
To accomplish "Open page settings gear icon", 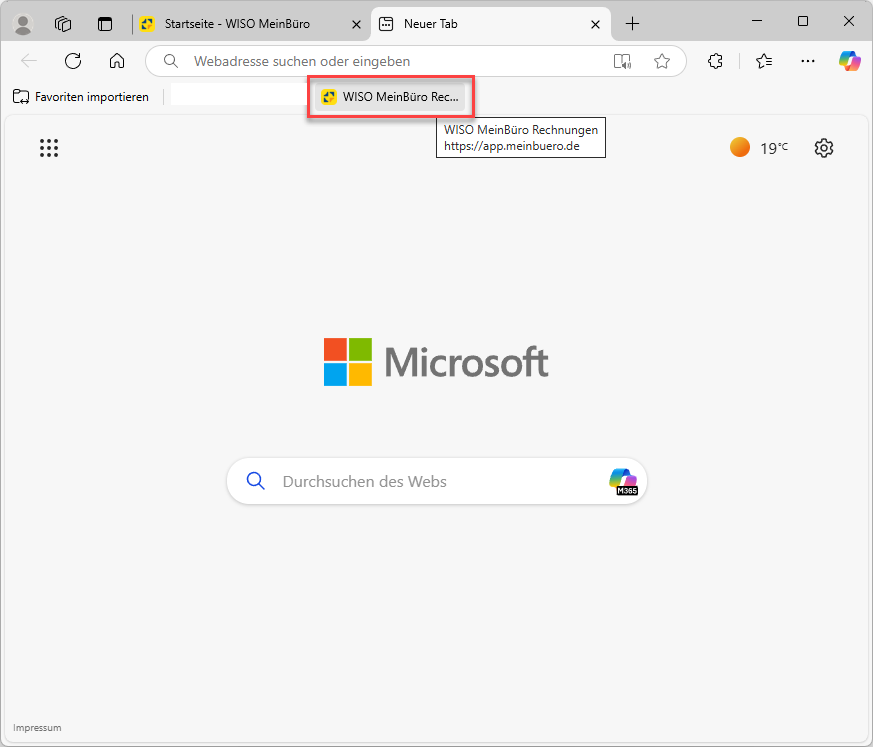I will [x=823, y=148].
